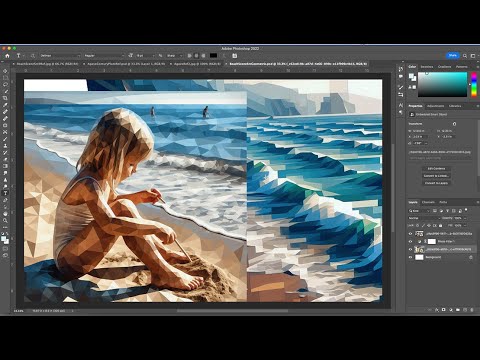
Task: Select the Horizontal Type tool in toolbar
Action: tap(5, 193)
